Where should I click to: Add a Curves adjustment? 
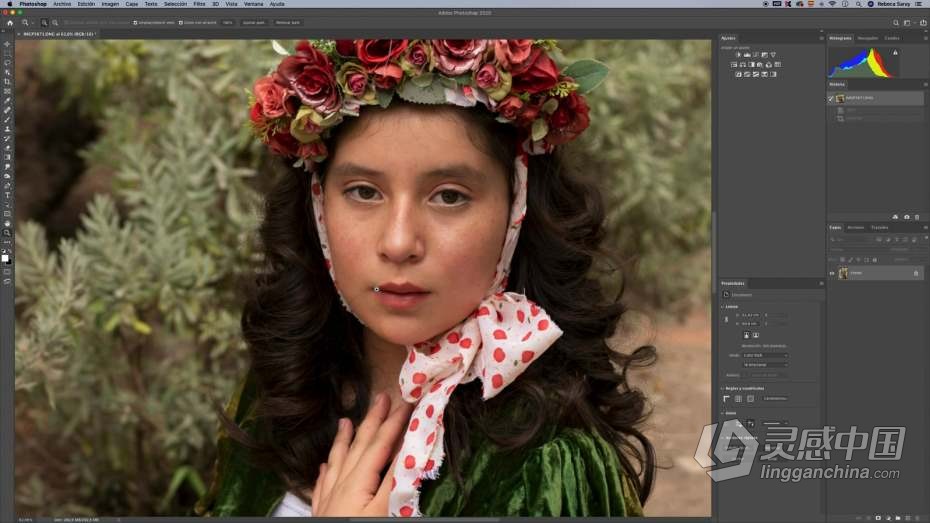[756, 55]
